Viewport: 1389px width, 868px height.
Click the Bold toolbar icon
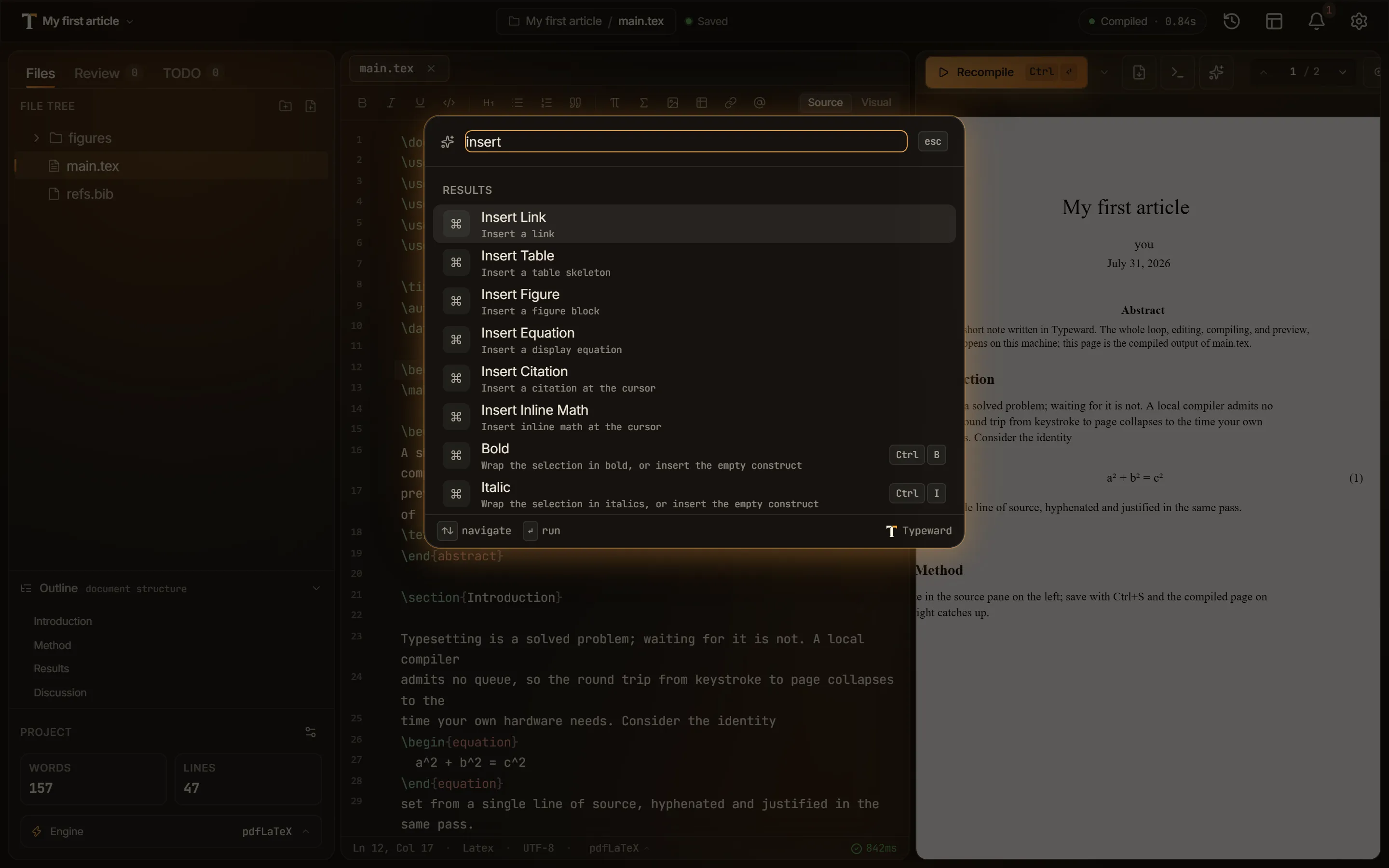click(x=362, y=103)
